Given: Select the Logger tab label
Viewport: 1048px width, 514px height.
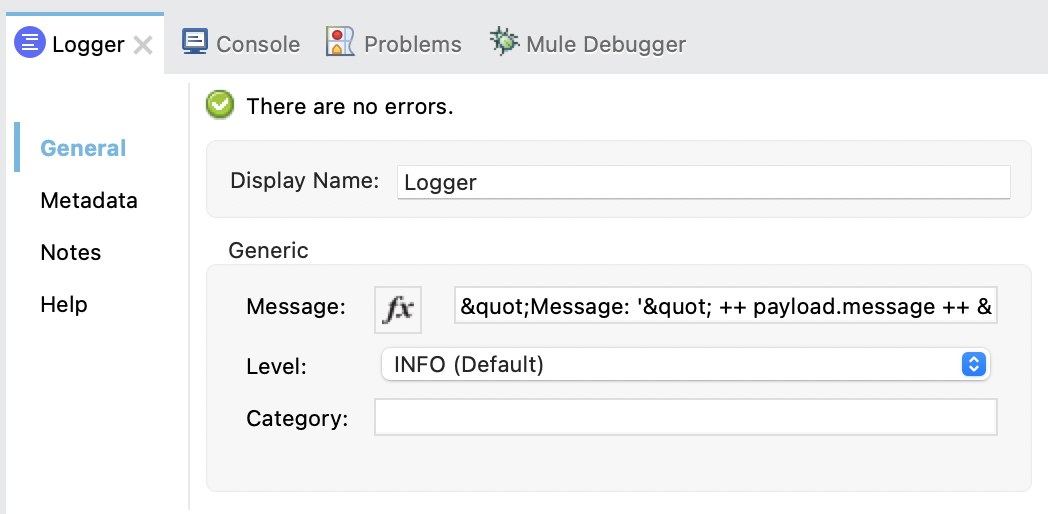Looking at the screenshot, I should point(88,44).
